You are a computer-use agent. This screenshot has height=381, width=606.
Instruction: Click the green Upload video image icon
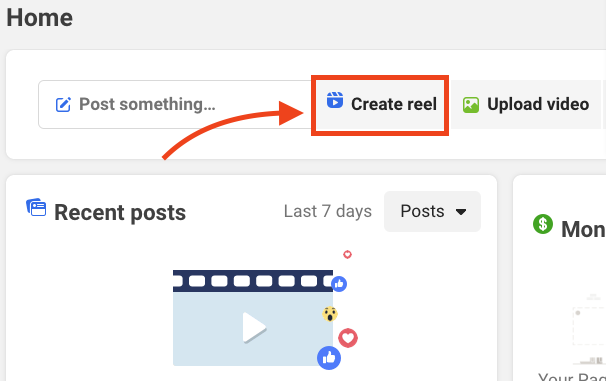tap(471, 105)
